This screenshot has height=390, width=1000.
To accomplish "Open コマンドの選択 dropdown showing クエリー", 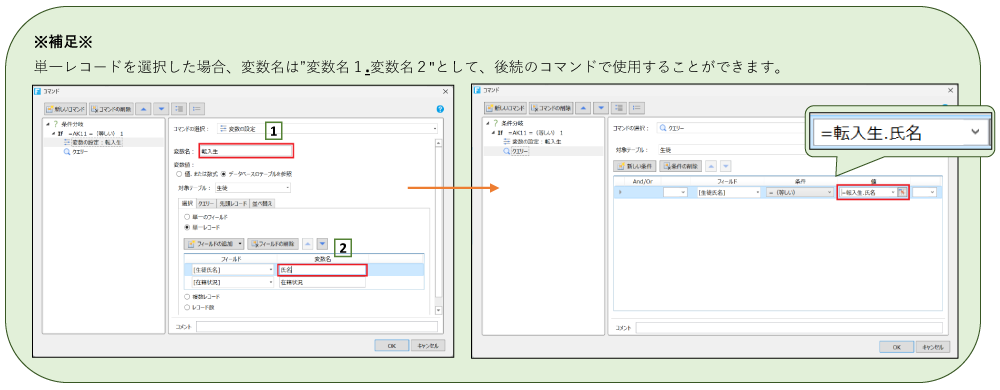I will point(733,129).
